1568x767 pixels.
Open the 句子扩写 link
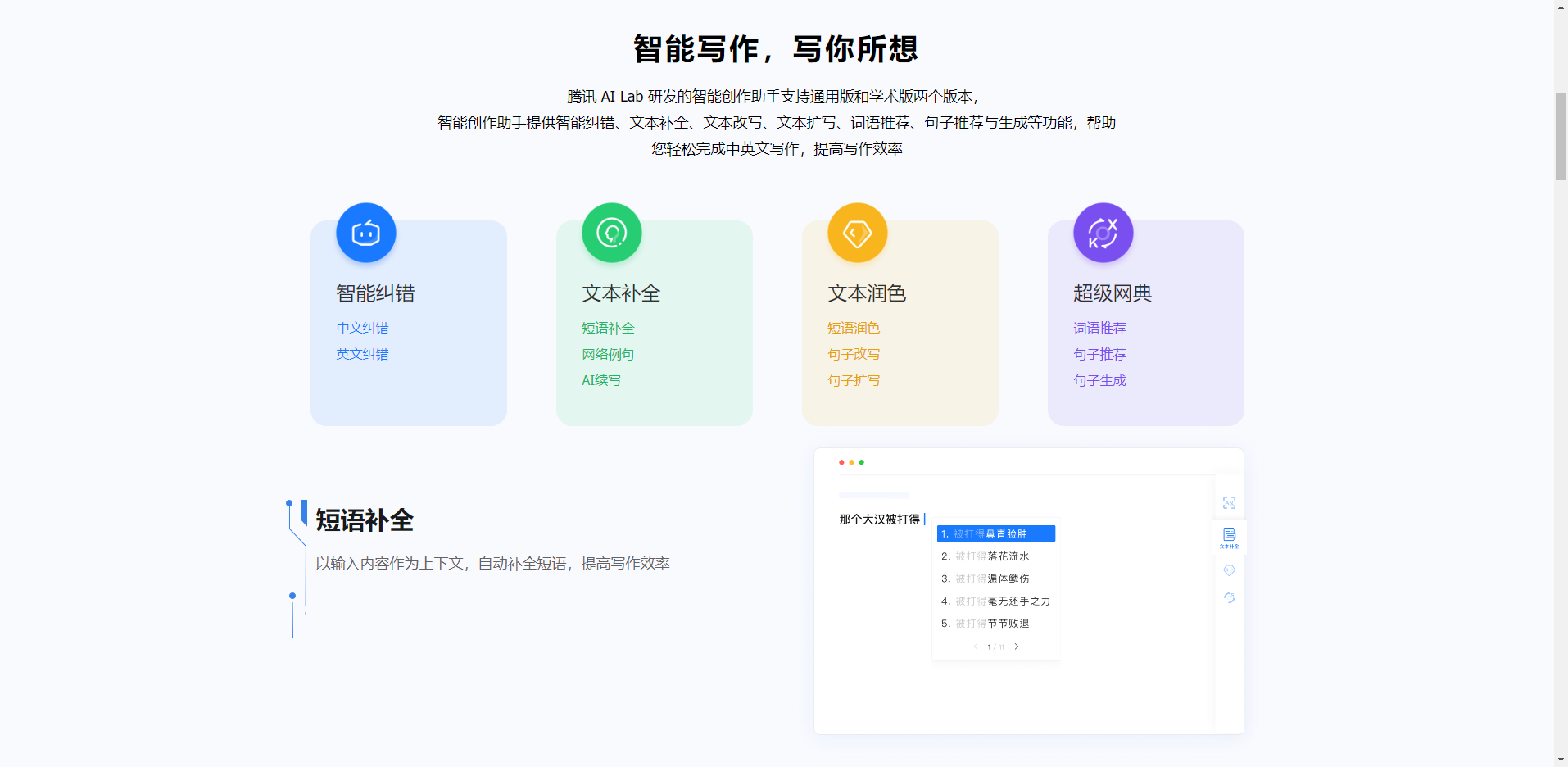pyautogui.click(x=854, y=380)
